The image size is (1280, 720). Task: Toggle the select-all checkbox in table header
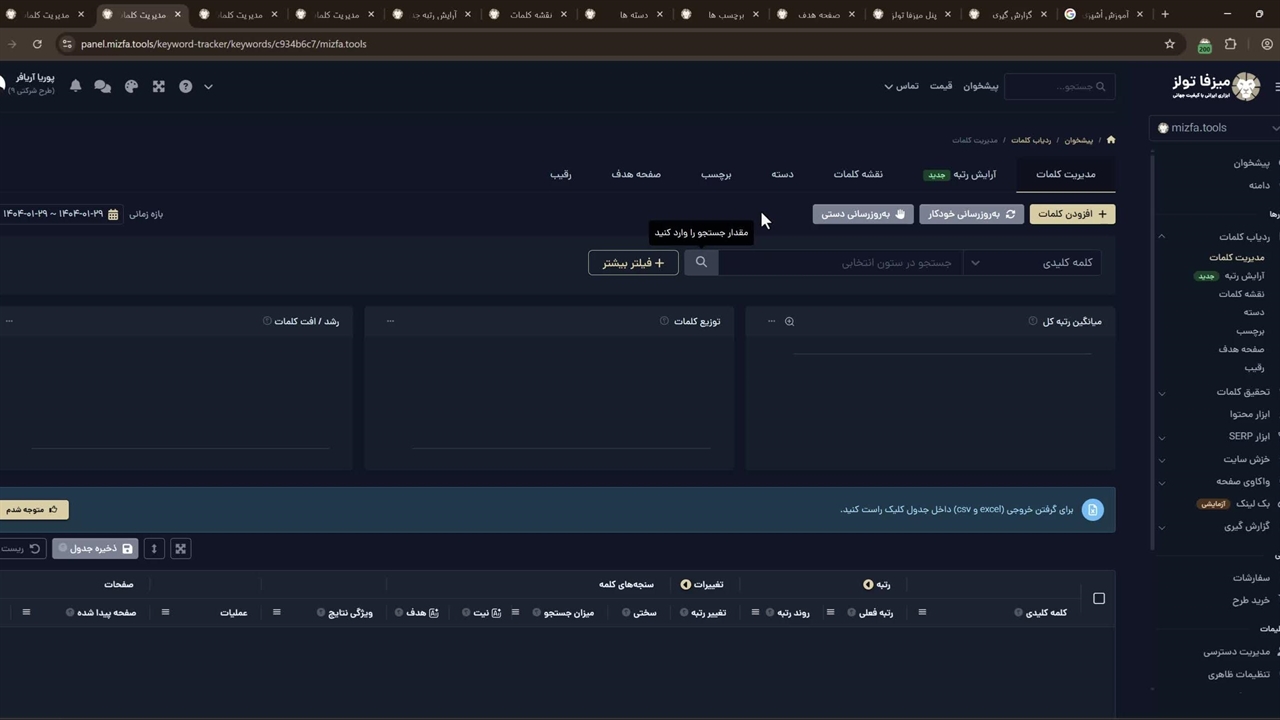[x=1099, y=598]
